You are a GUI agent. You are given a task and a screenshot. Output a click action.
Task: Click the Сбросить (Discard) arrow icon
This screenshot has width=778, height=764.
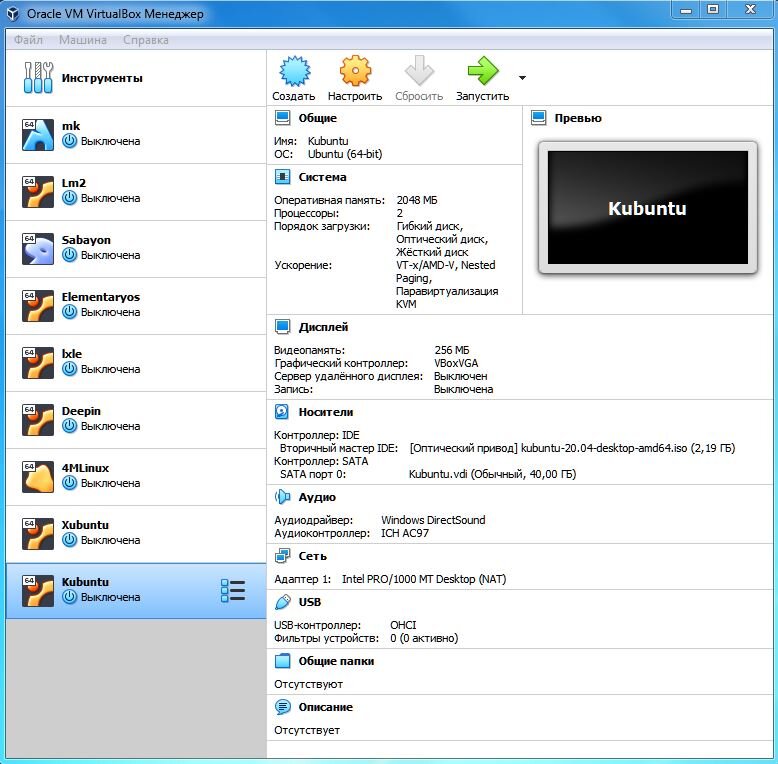click(419, 71)
